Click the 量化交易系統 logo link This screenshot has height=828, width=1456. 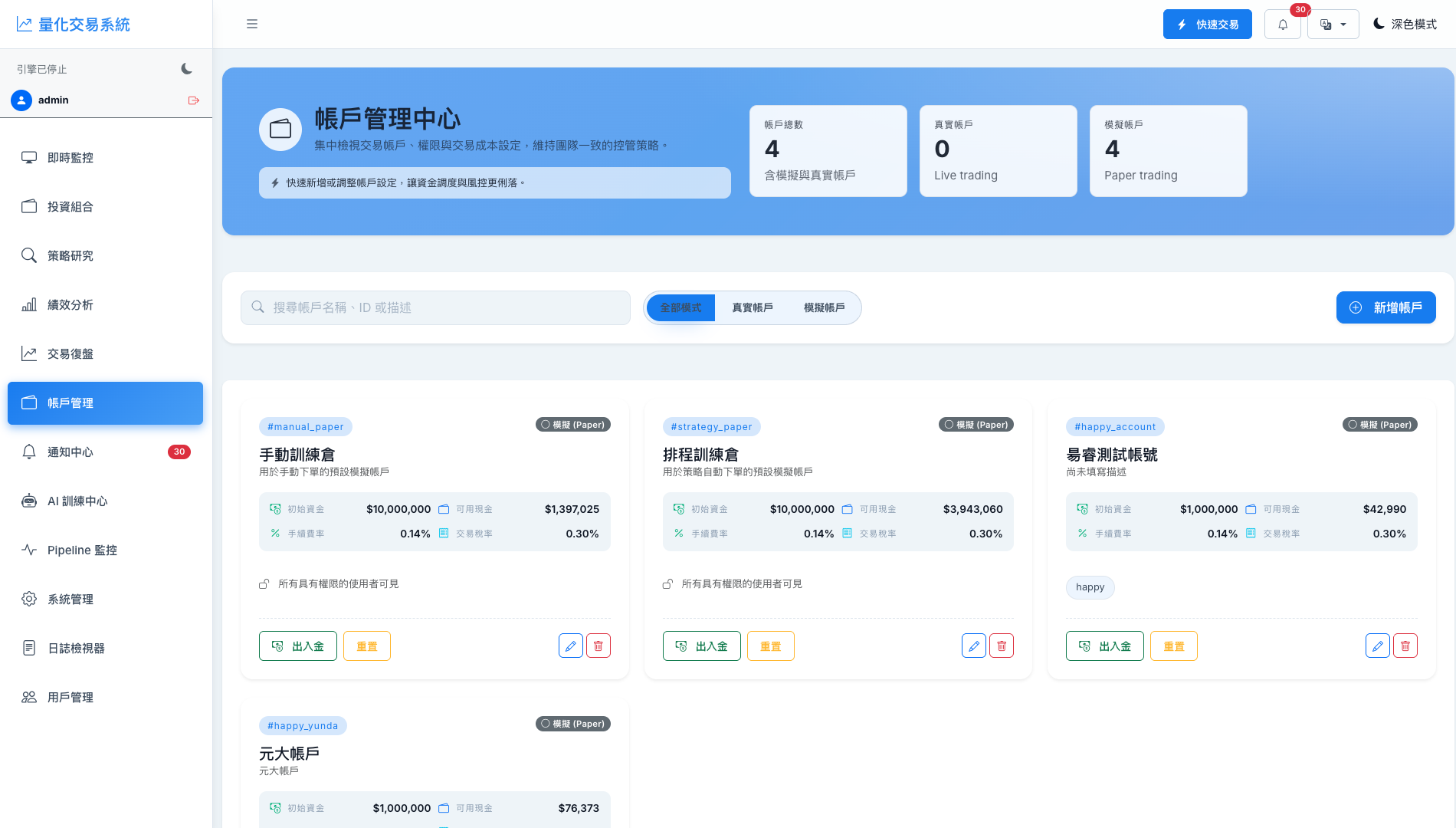(x=74, y=25)
